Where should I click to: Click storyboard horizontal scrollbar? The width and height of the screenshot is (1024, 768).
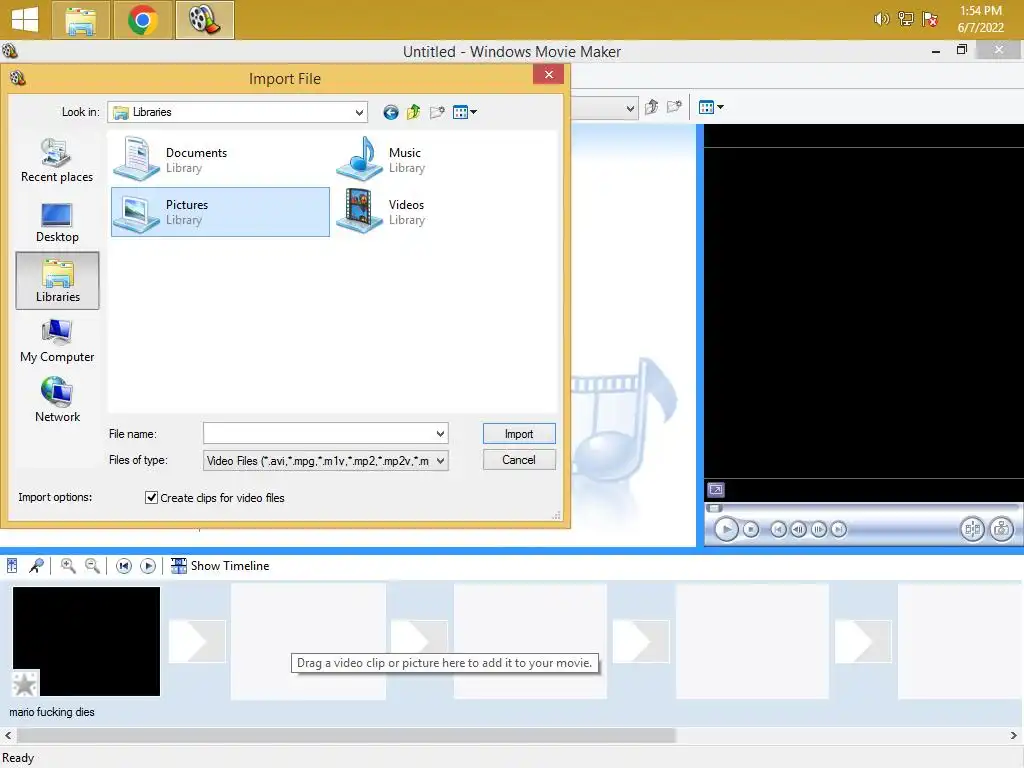(x=345, y=735)
